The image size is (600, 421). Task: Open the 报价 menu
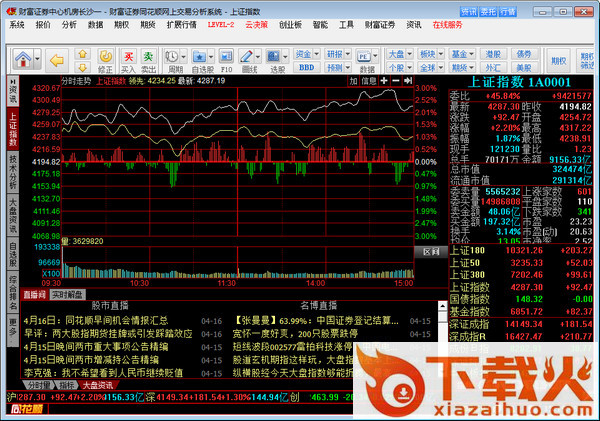43,25
